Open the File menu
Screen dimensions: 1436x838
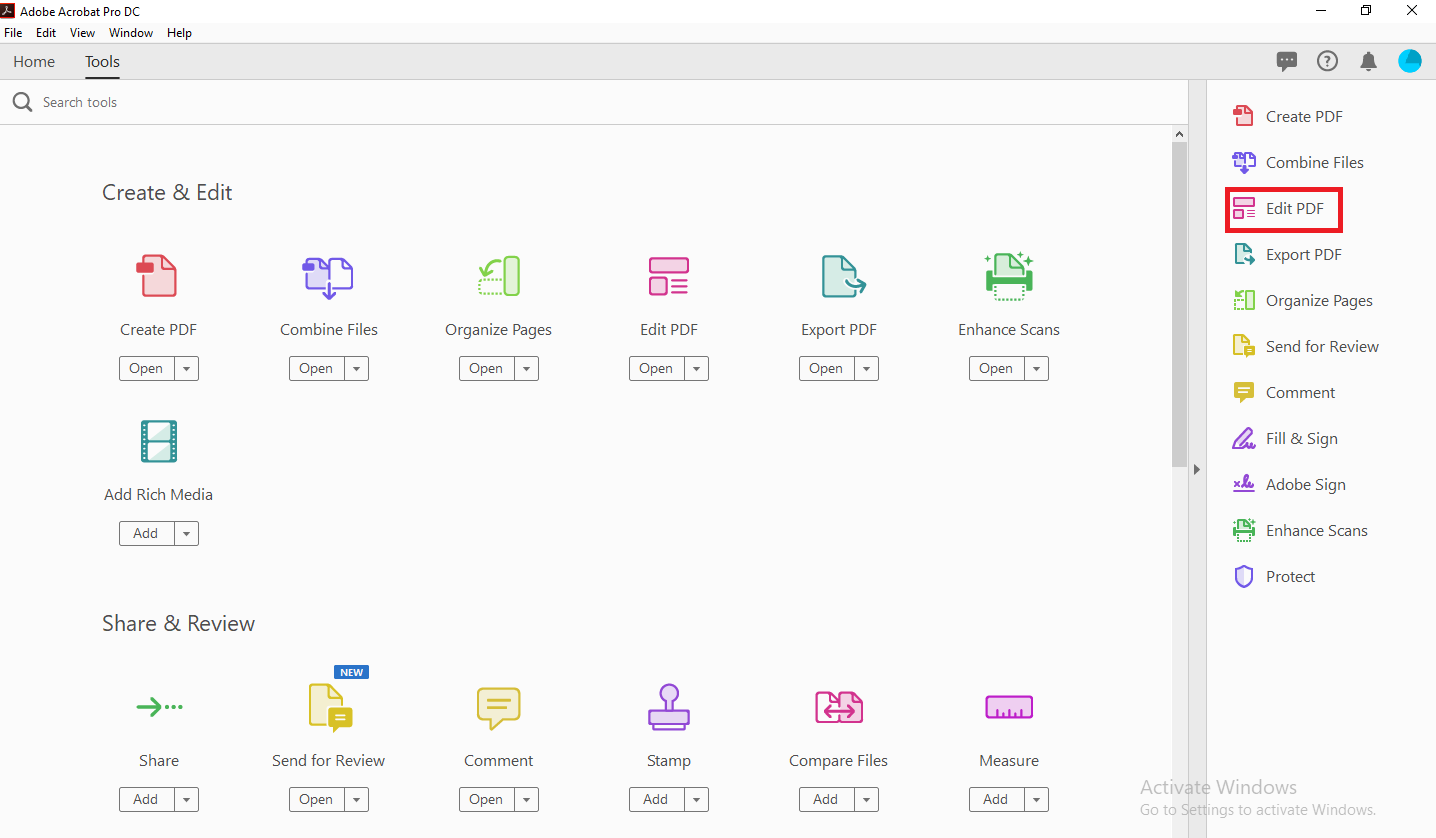tap(13, 33)
